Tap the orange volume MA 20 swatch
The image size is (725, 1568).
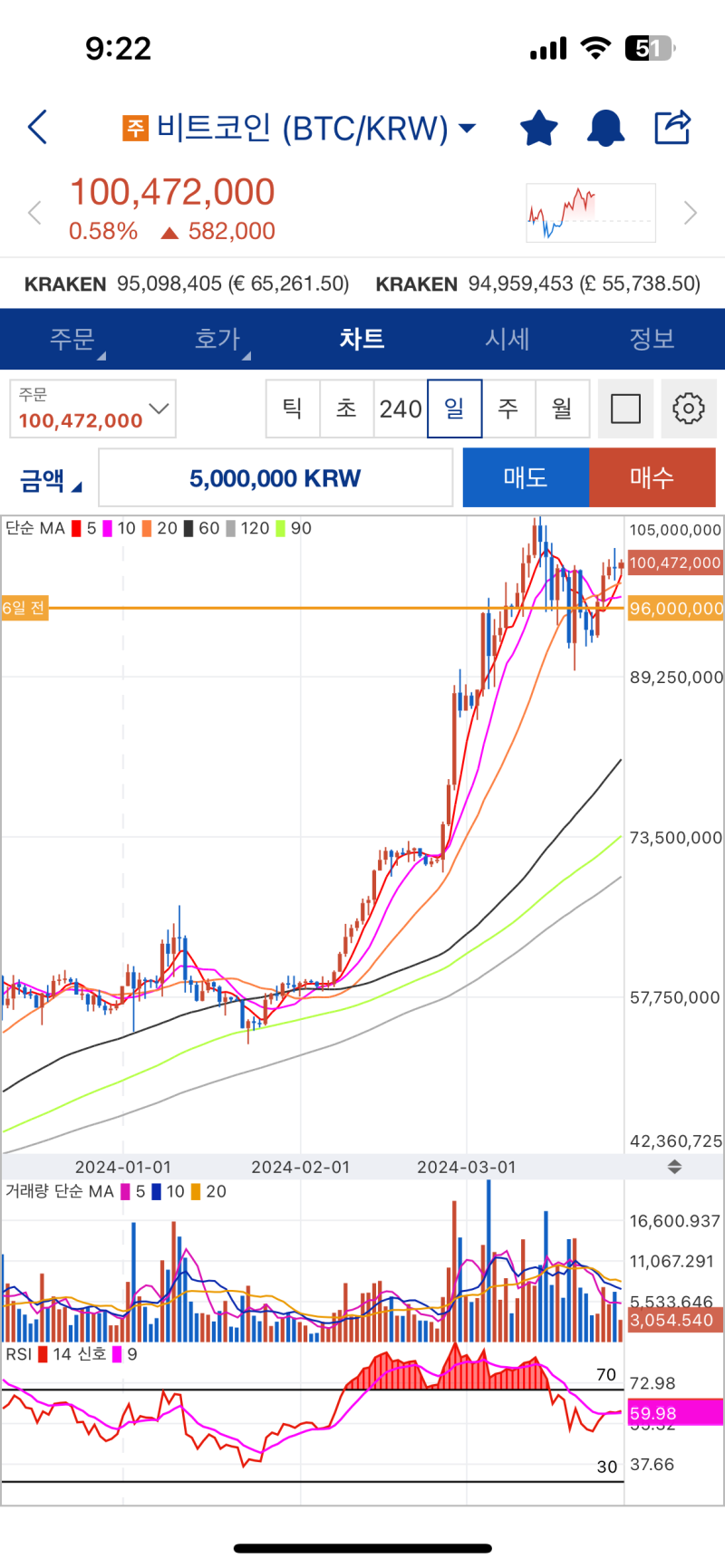pos(196,1191)
